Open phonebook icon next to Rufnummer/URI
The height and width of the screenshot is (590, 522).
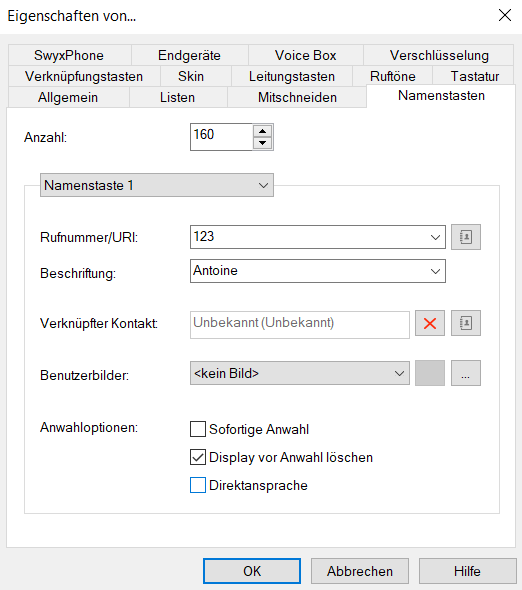pos(466,237)
